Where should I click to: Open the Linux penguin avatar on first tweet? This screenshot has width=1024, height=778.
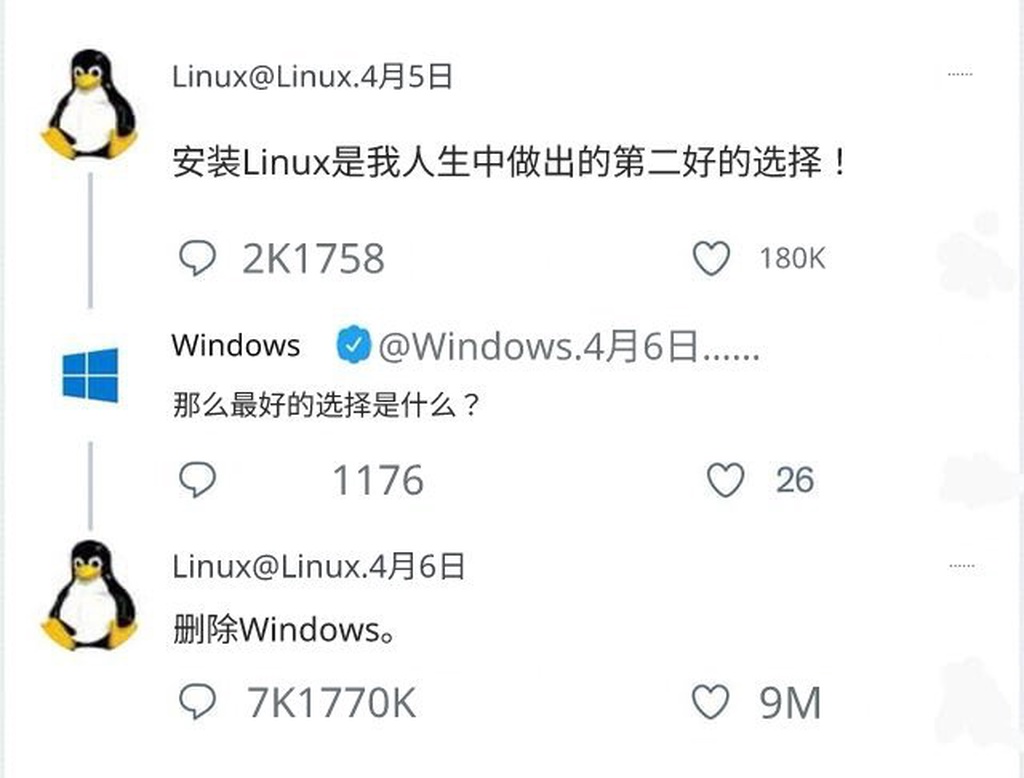click(x=90, y=105)
